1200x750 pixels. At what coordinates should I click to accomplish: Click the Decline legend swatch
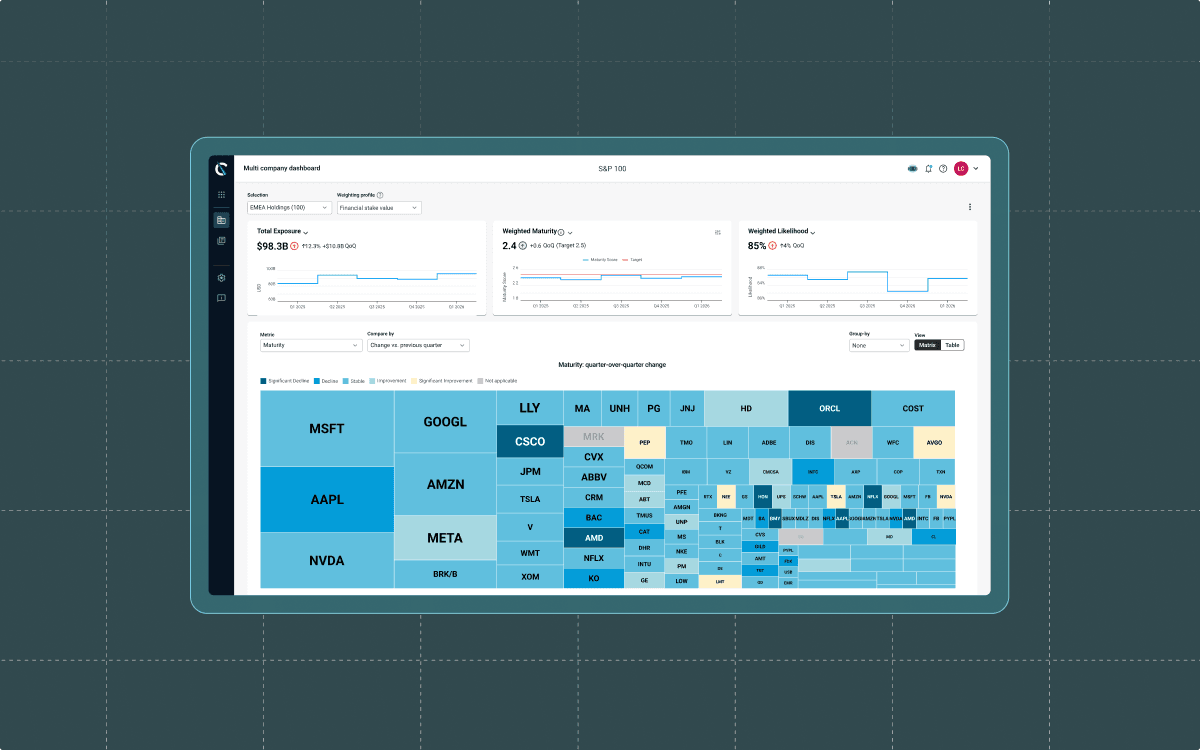click(x=316, y=381)
